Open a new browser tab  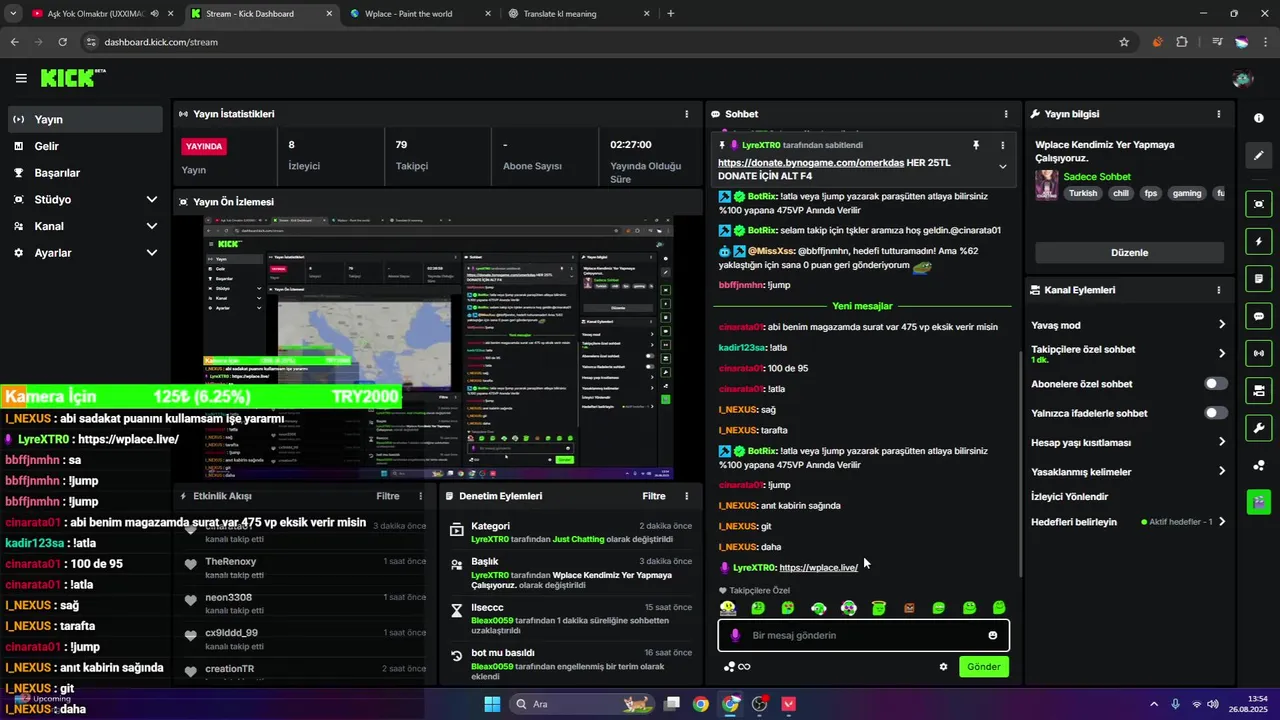click(x=670, y=14)
